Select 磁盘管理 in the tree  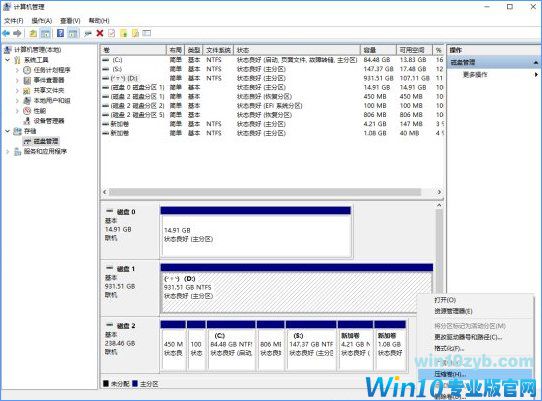[x=46, y=141]
